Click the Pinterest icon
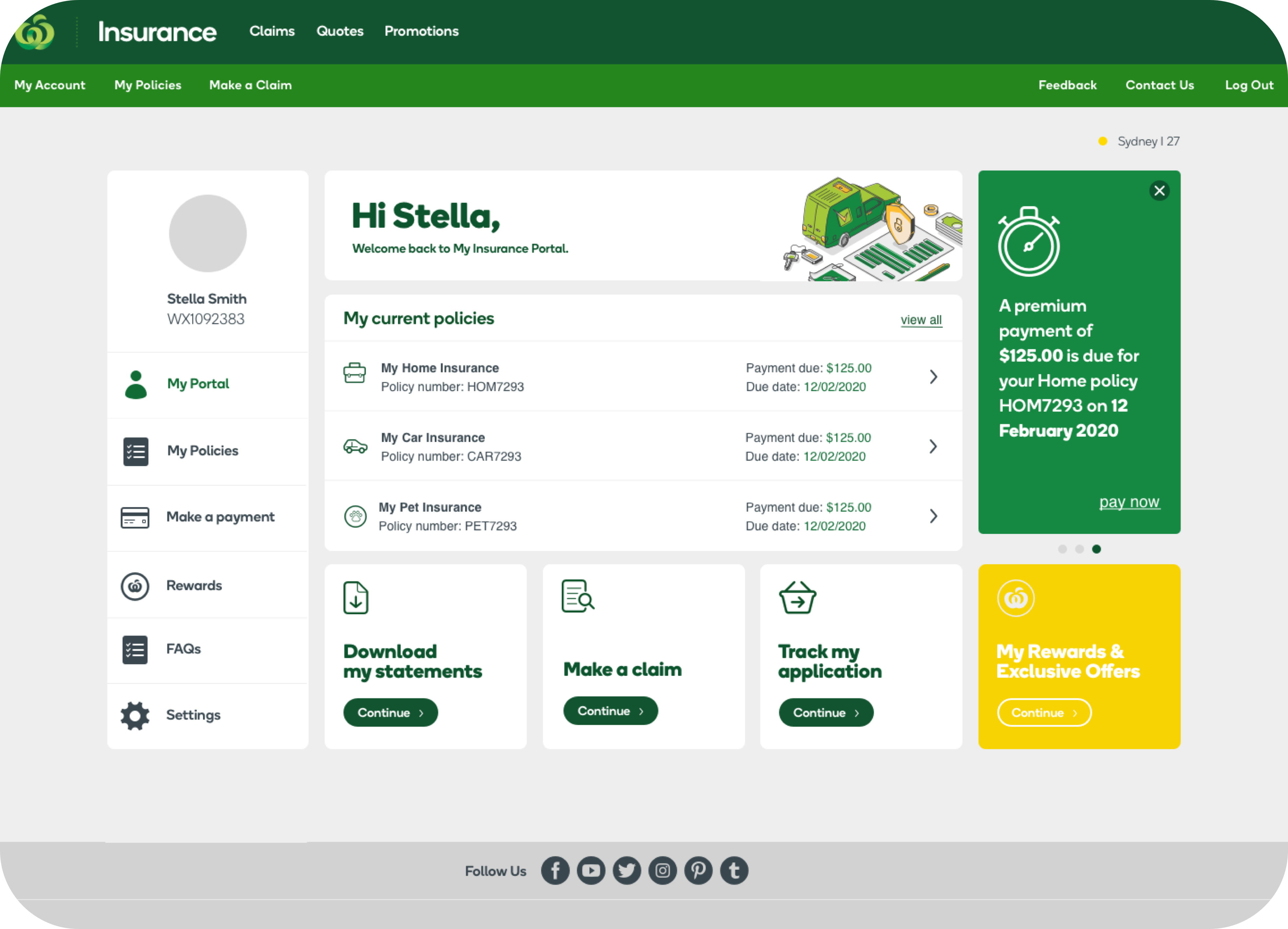 (698, 870)
